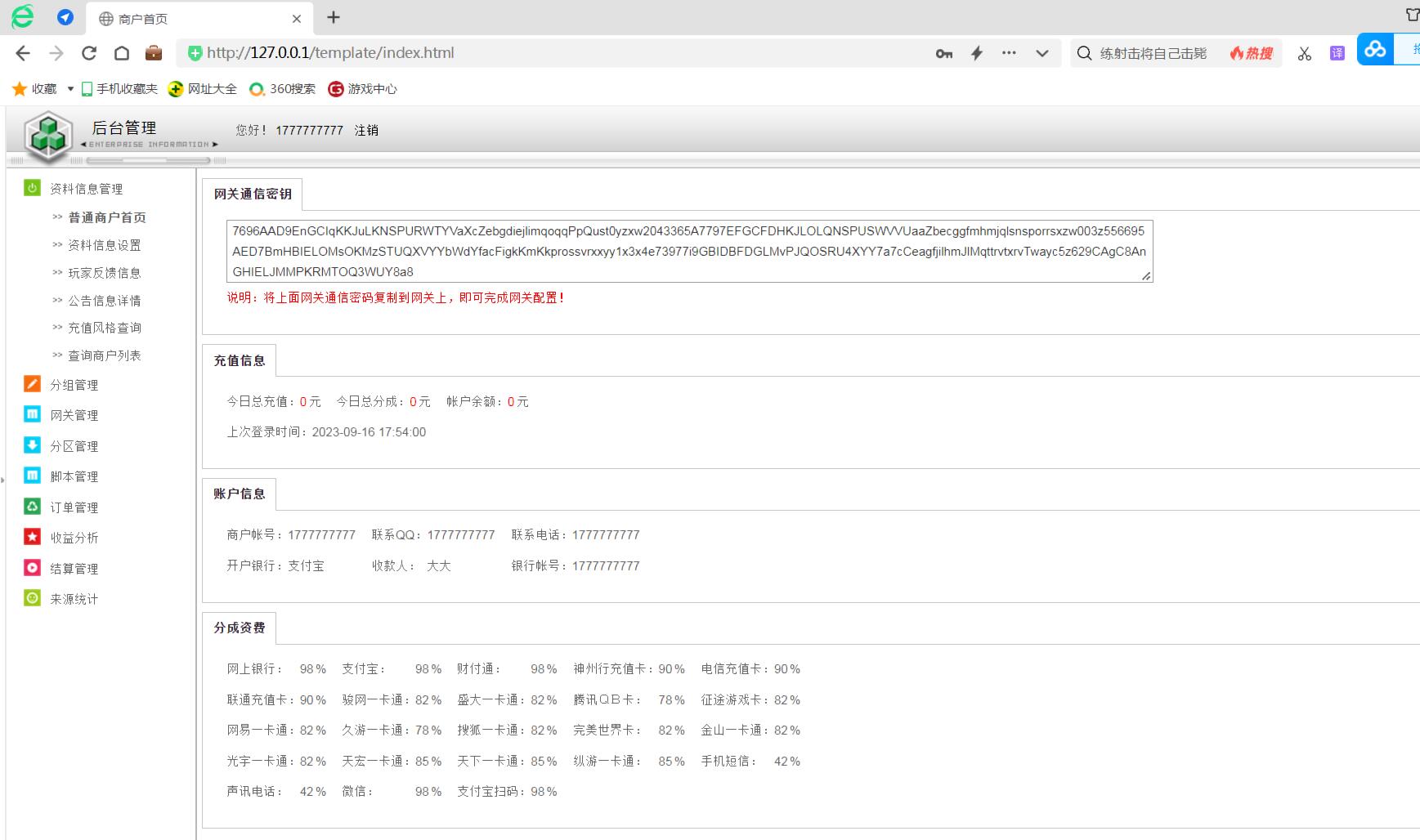Click the saved password key icon

pos(944,53)
